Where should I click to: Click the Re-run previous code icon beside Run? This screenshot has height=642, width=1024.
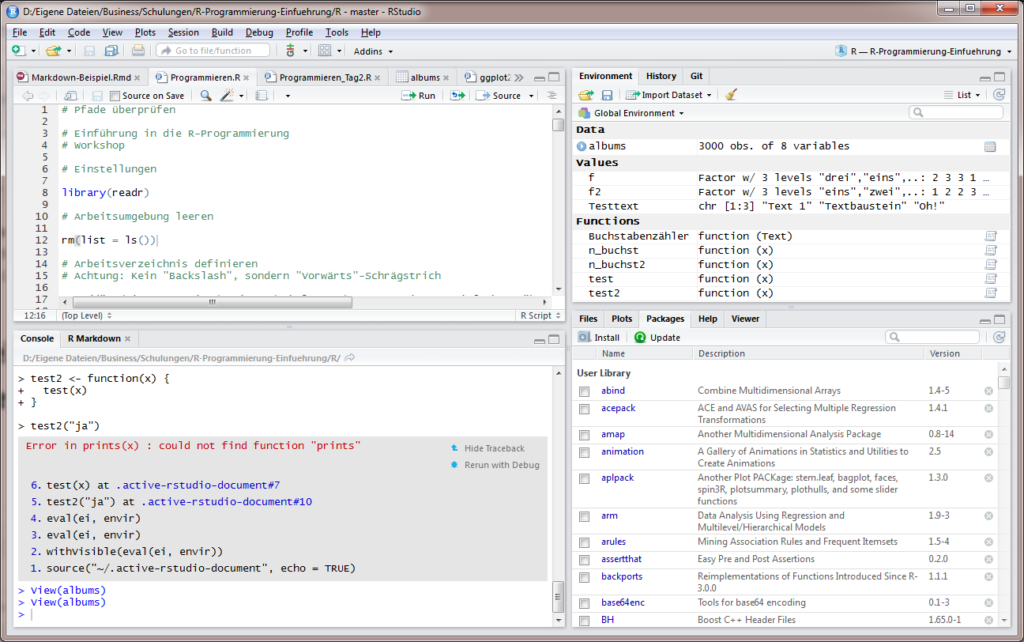pyautogui.click(x=457, y=95)
